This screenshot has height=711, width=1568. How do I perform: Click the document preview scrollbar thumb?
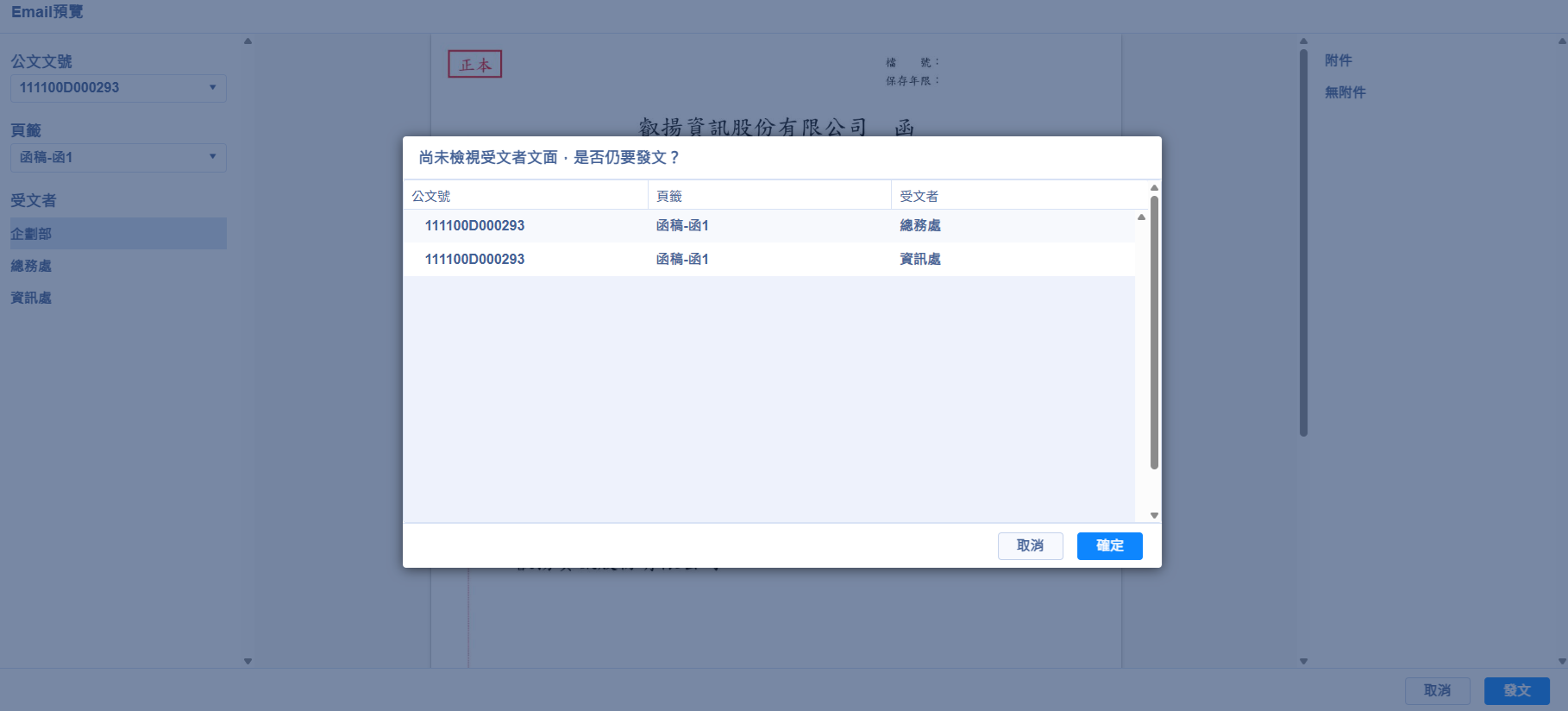pos(1303,242)
